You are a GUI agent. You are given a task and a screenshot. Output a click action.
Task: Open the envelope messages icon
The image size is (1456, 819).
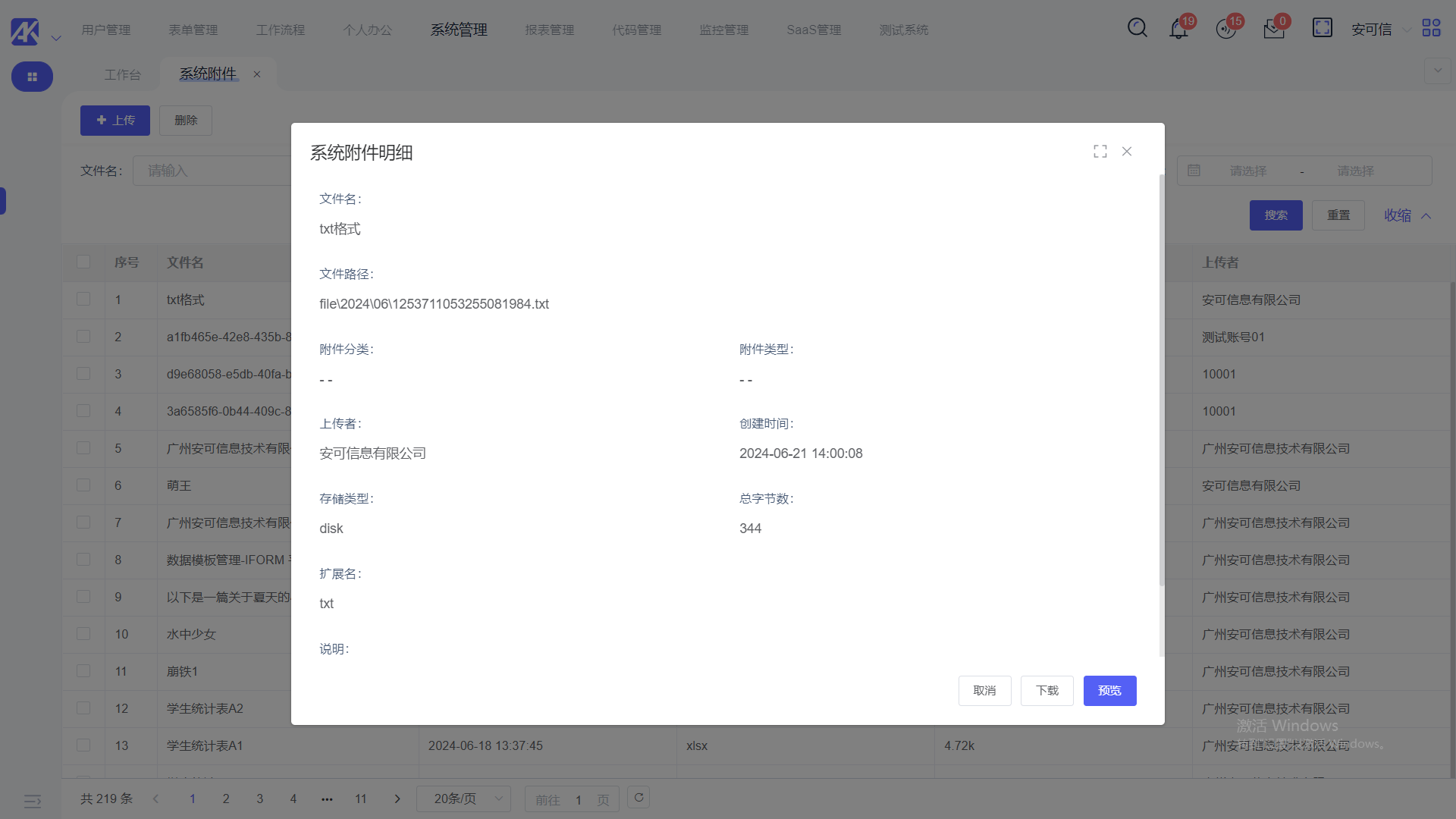(1273, 30)
